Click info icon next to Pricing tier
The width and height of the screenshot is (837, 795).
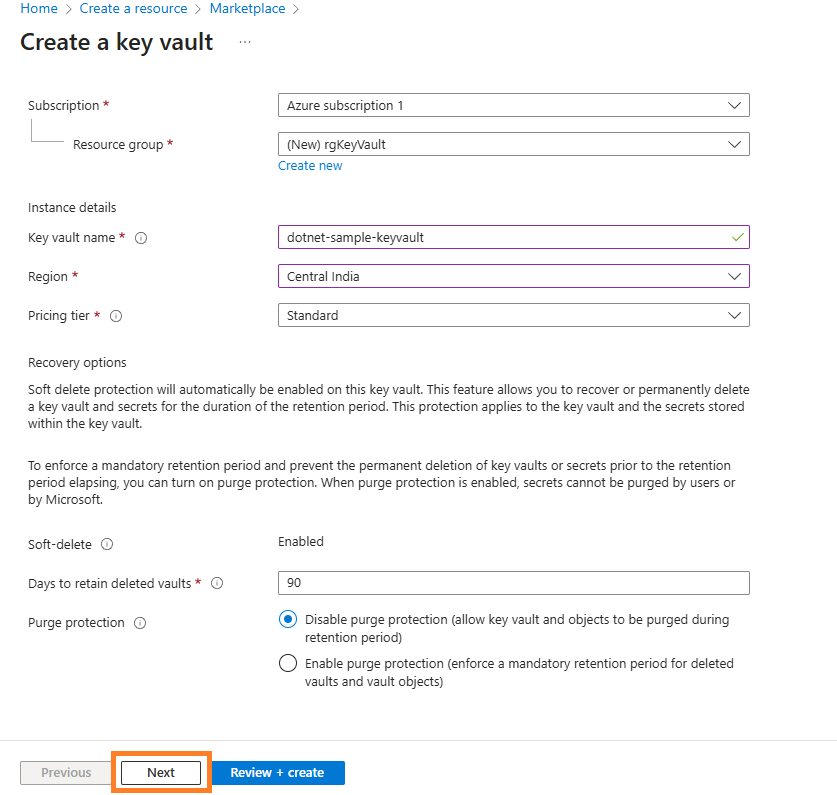click(116, 316)
